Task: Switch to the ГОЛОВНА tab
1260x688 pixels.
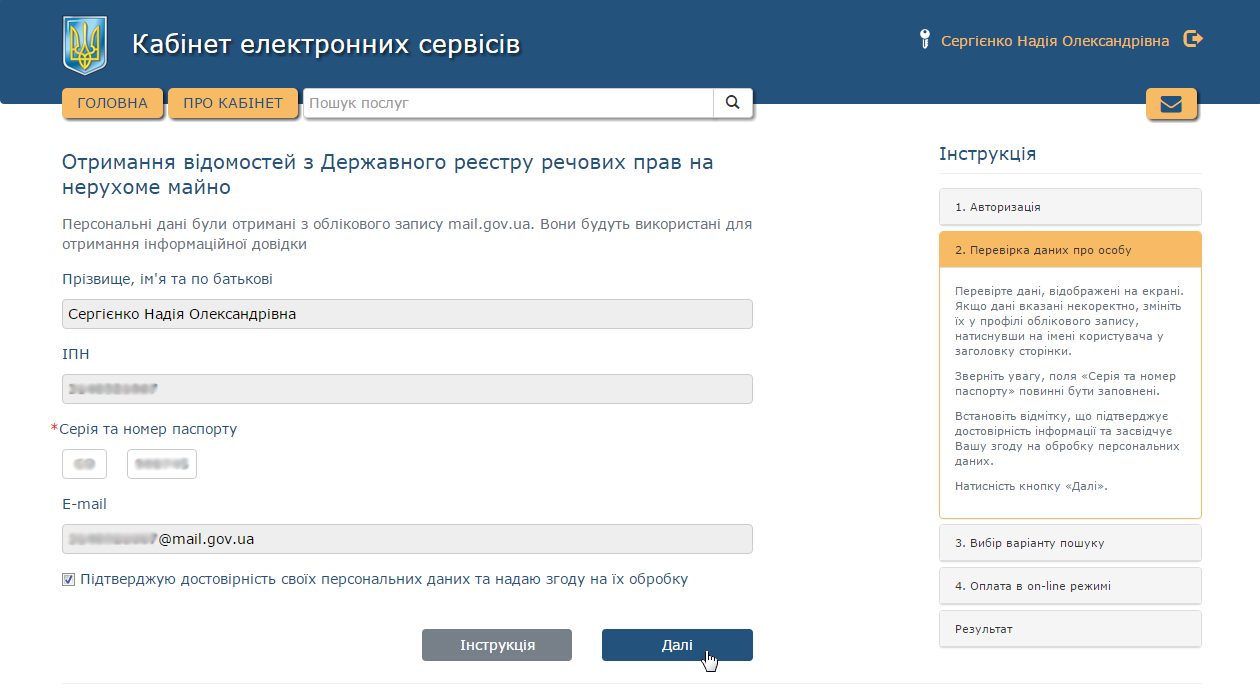Action: (x=112, y=102)
